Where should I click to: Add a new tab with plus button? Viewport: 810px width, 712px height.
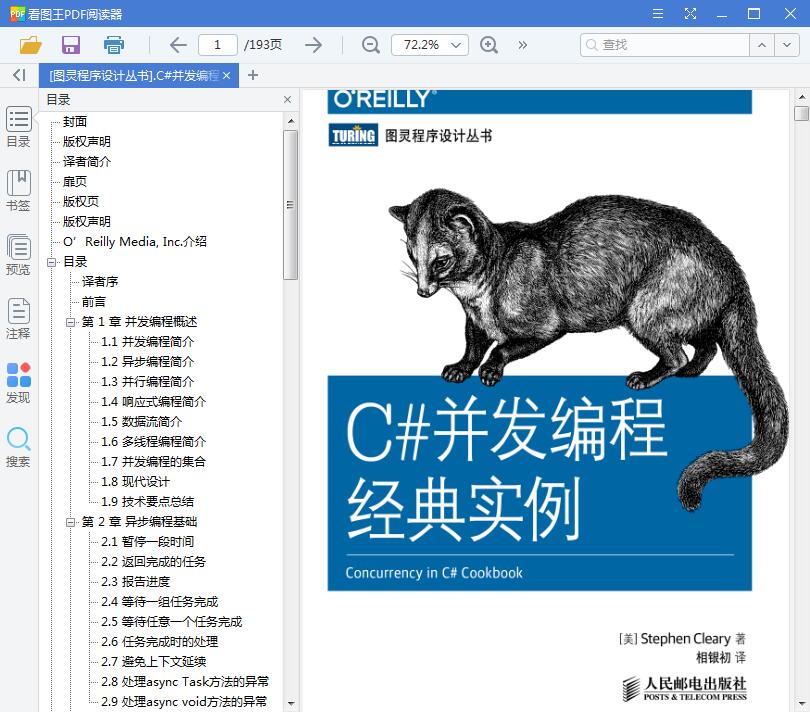(x=253, y=75)
